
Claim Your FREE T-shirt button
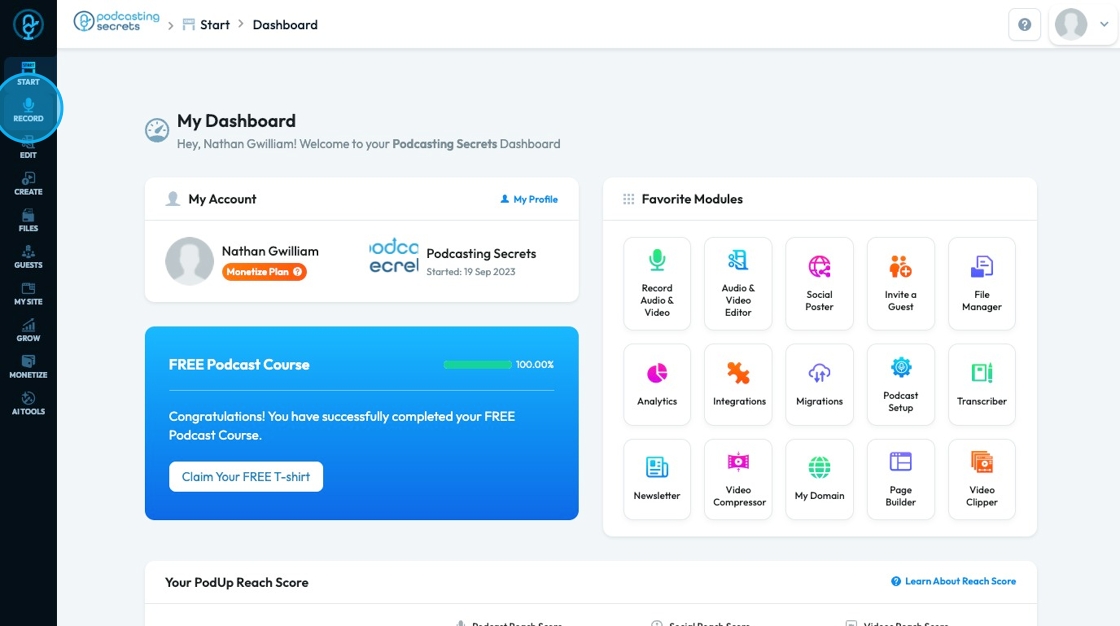click(246, 477)
